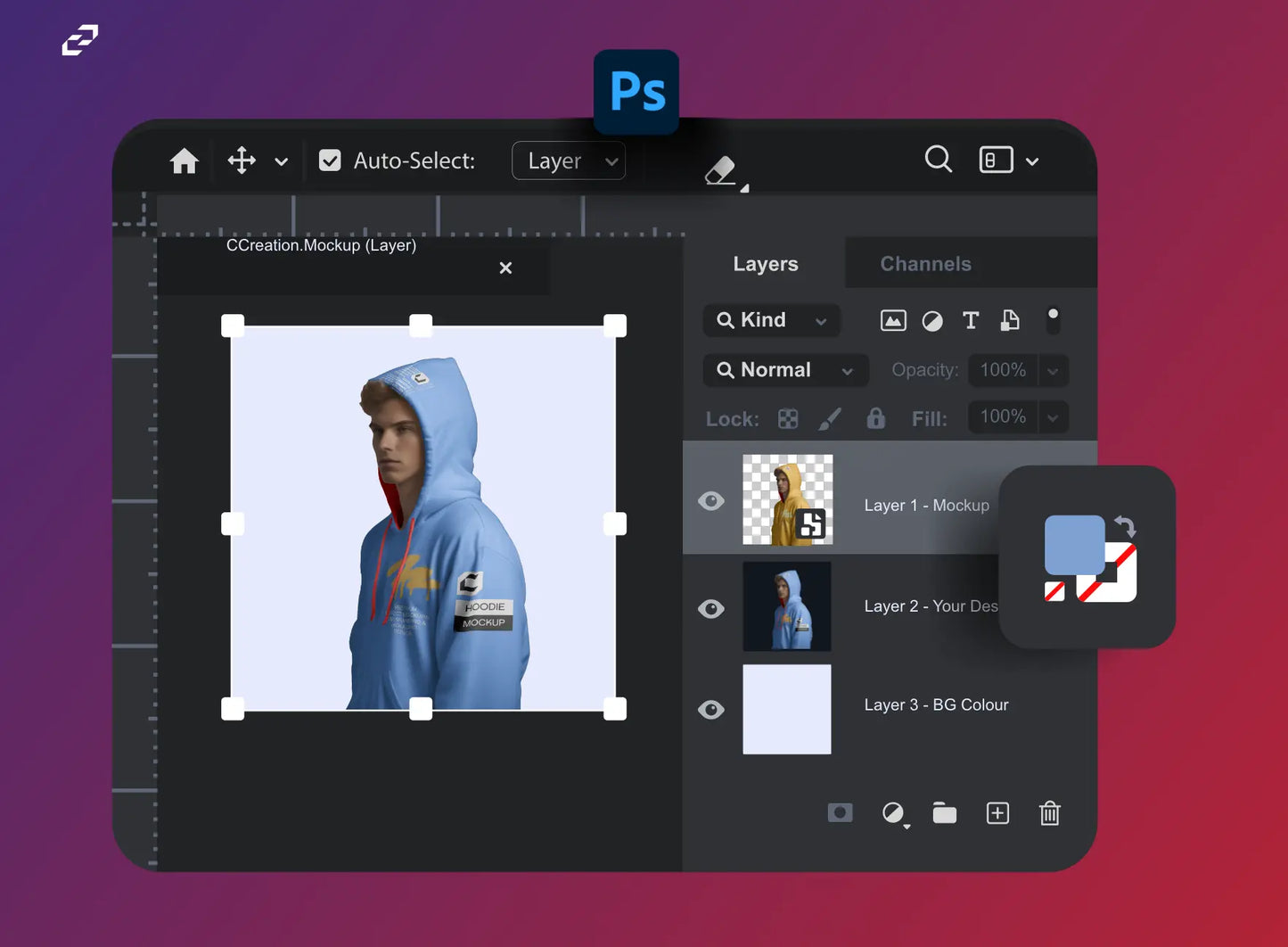
Task: Click the new group folder icon
Action: click(944, 813)
